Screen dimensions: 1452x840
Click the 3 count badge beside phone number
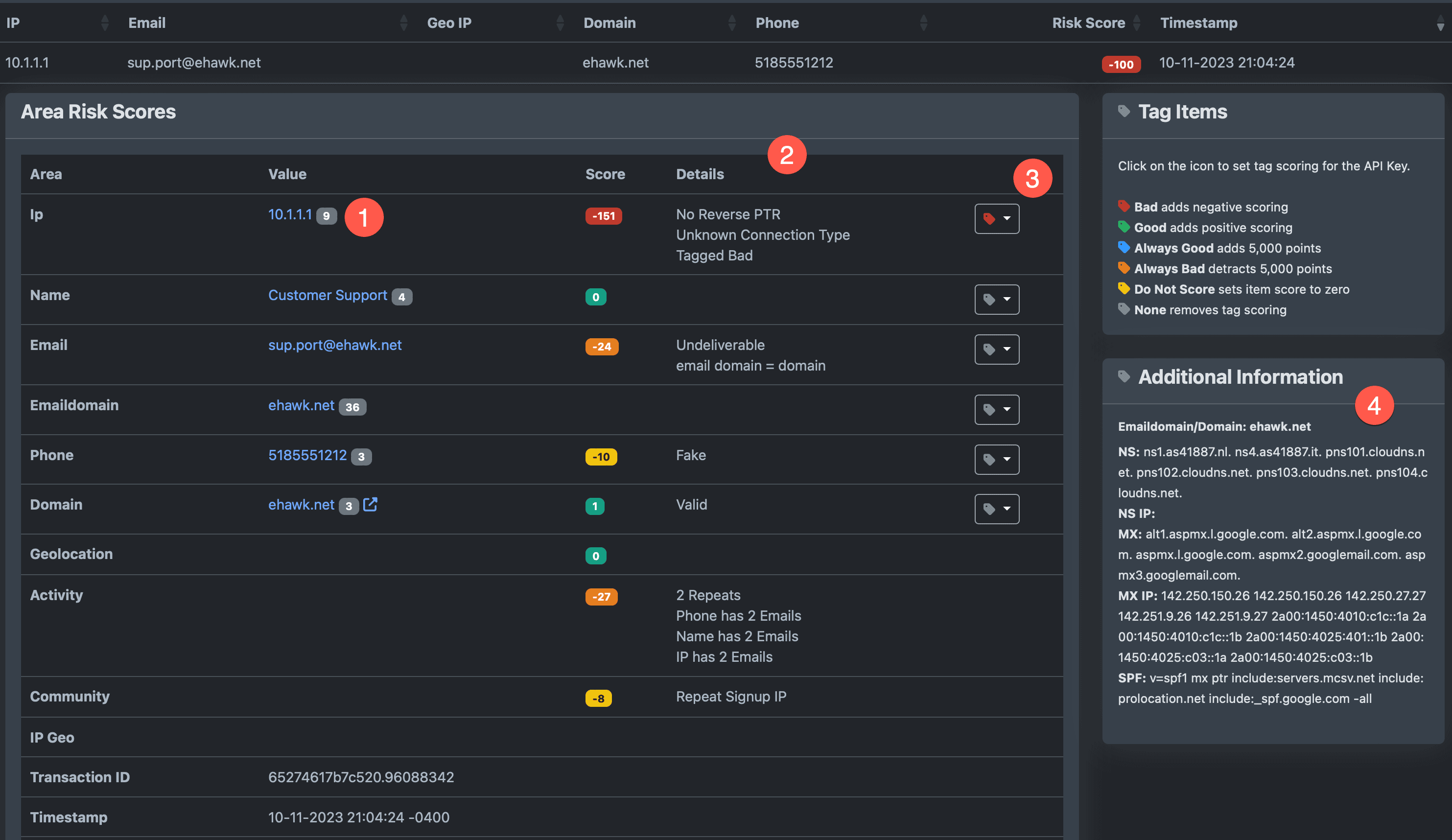(x=361, y=457)
